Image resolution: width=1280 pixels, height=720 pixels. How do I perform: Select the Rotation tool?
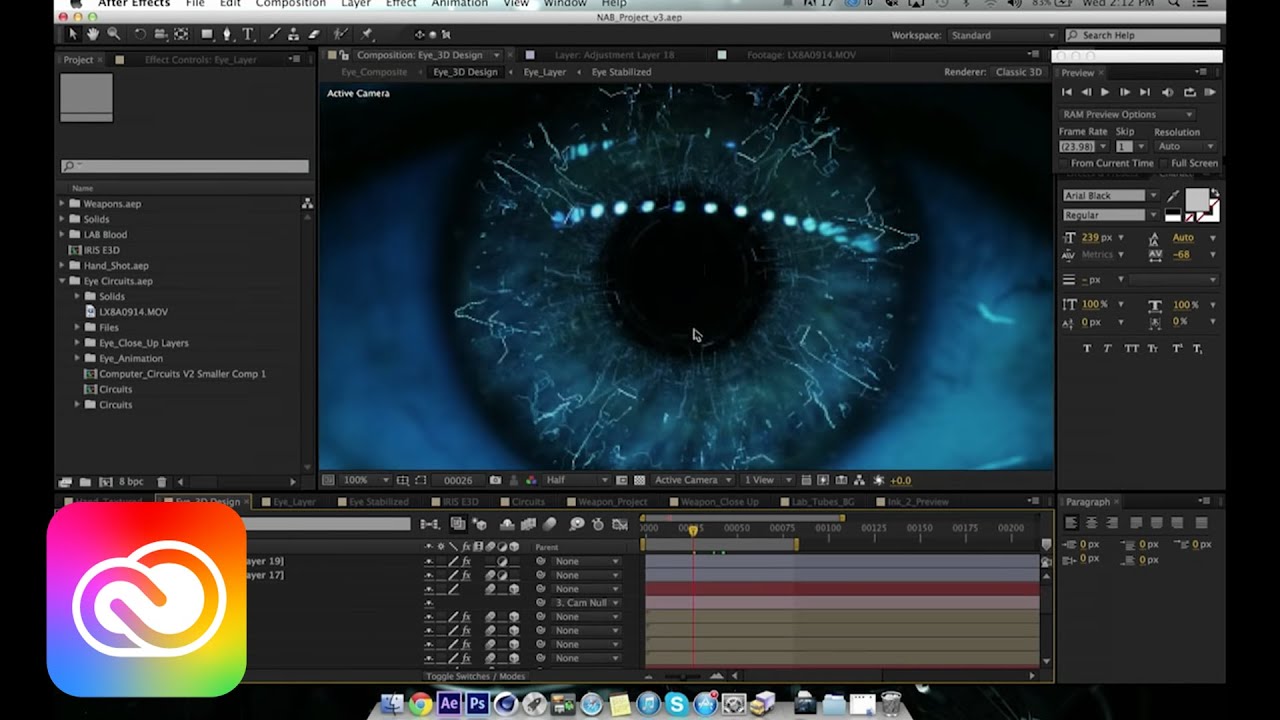[x=140, y=34]
